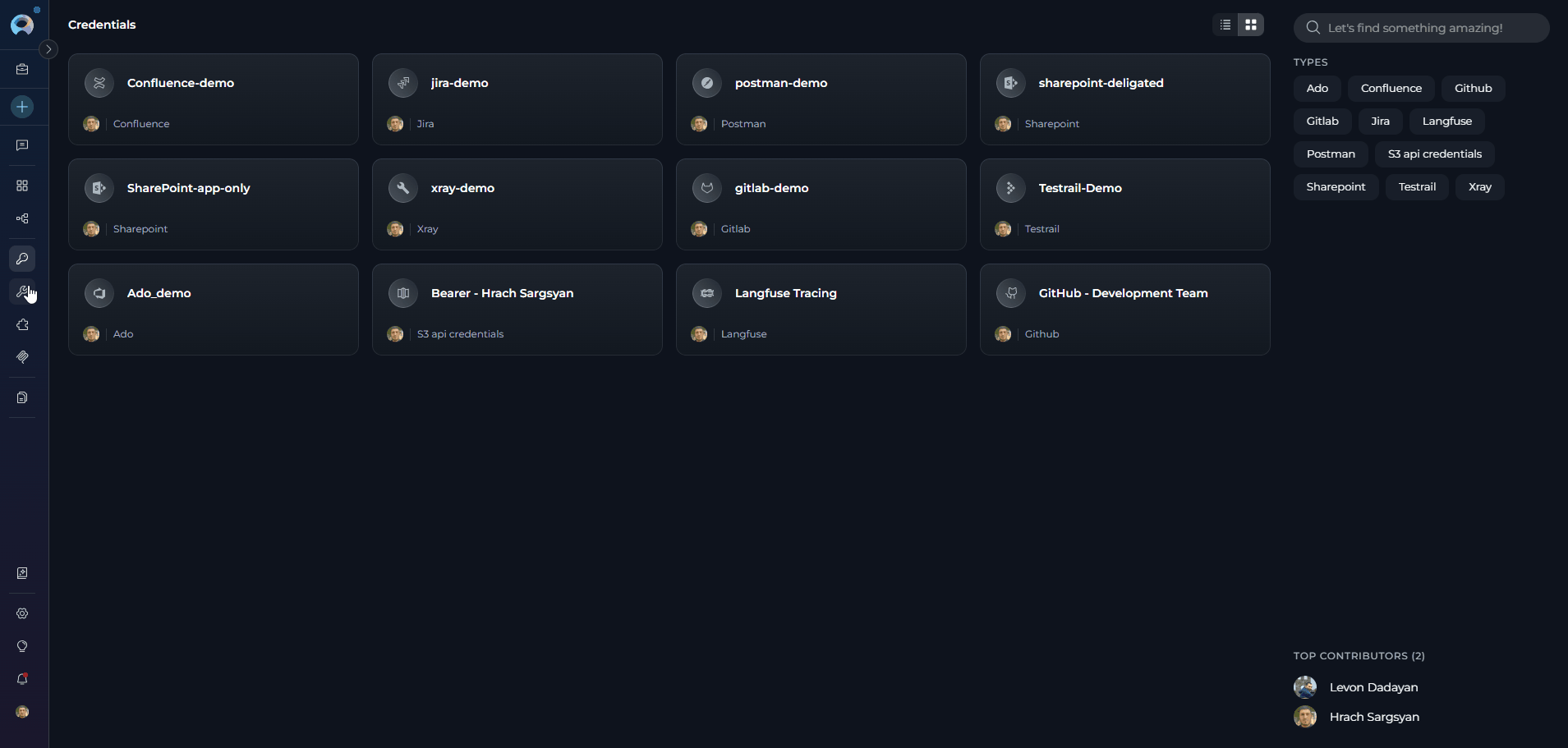
Task: Click the author avatar on gitlab-demo card
Action: 699,229
